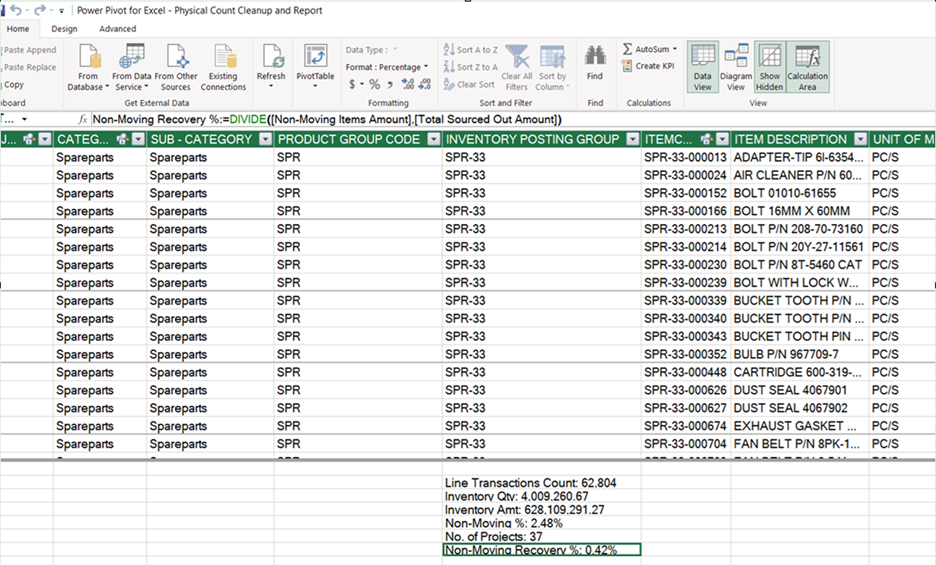Open ITEMC... column filter dropdown
The width and height of the screenshot is (936, 565).
(722, 139)
